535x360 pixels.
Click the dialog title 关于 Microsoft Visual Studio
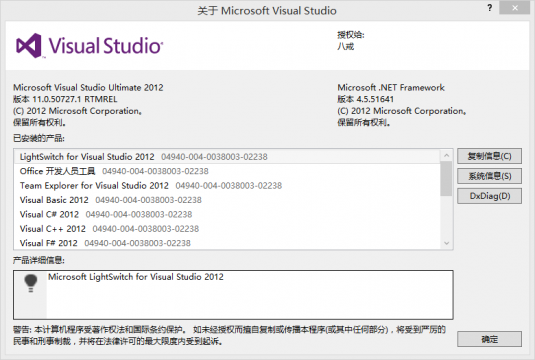coord(267,11)
